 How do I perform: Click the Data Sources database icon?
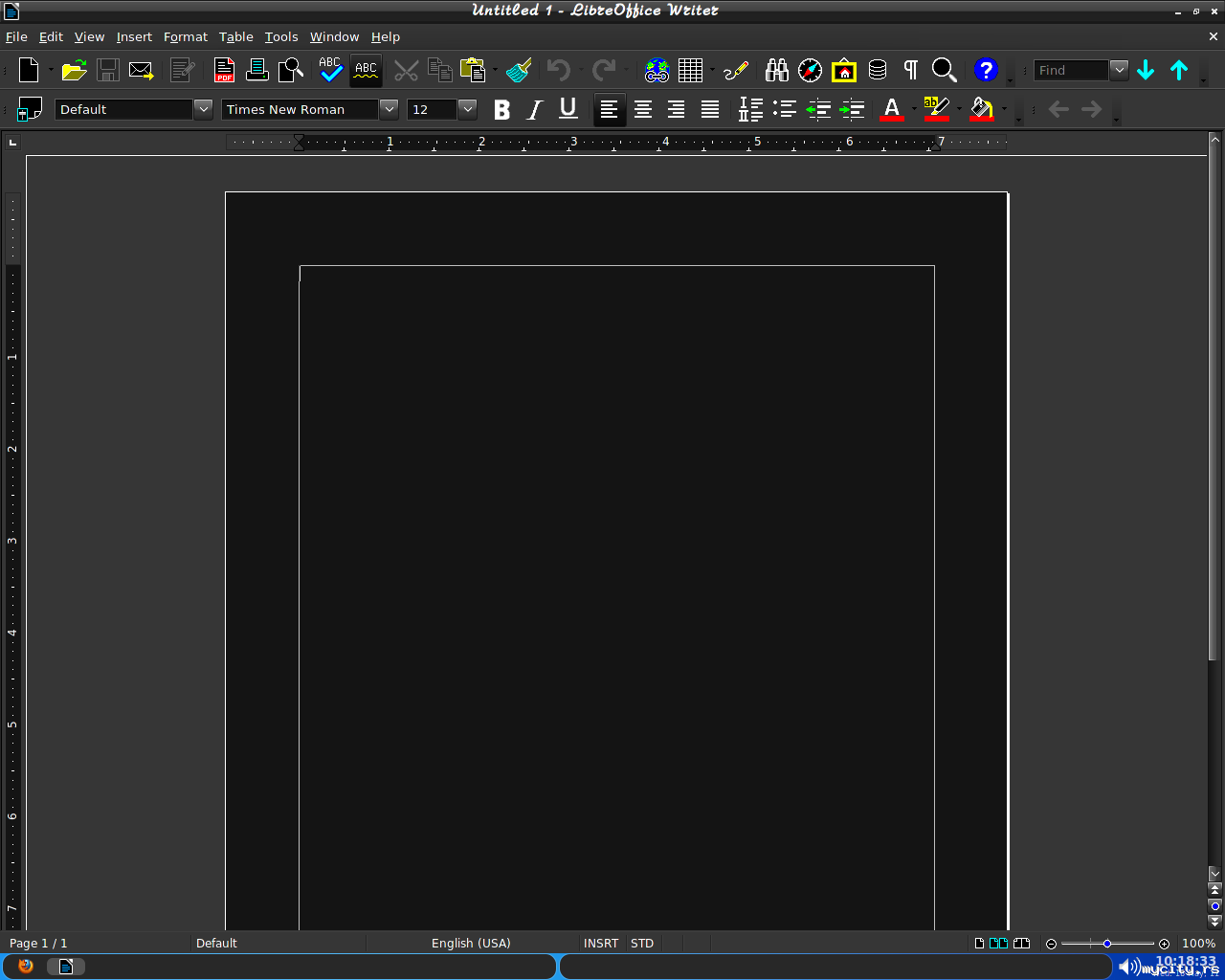pyautogui.click(x=878, y=70)
